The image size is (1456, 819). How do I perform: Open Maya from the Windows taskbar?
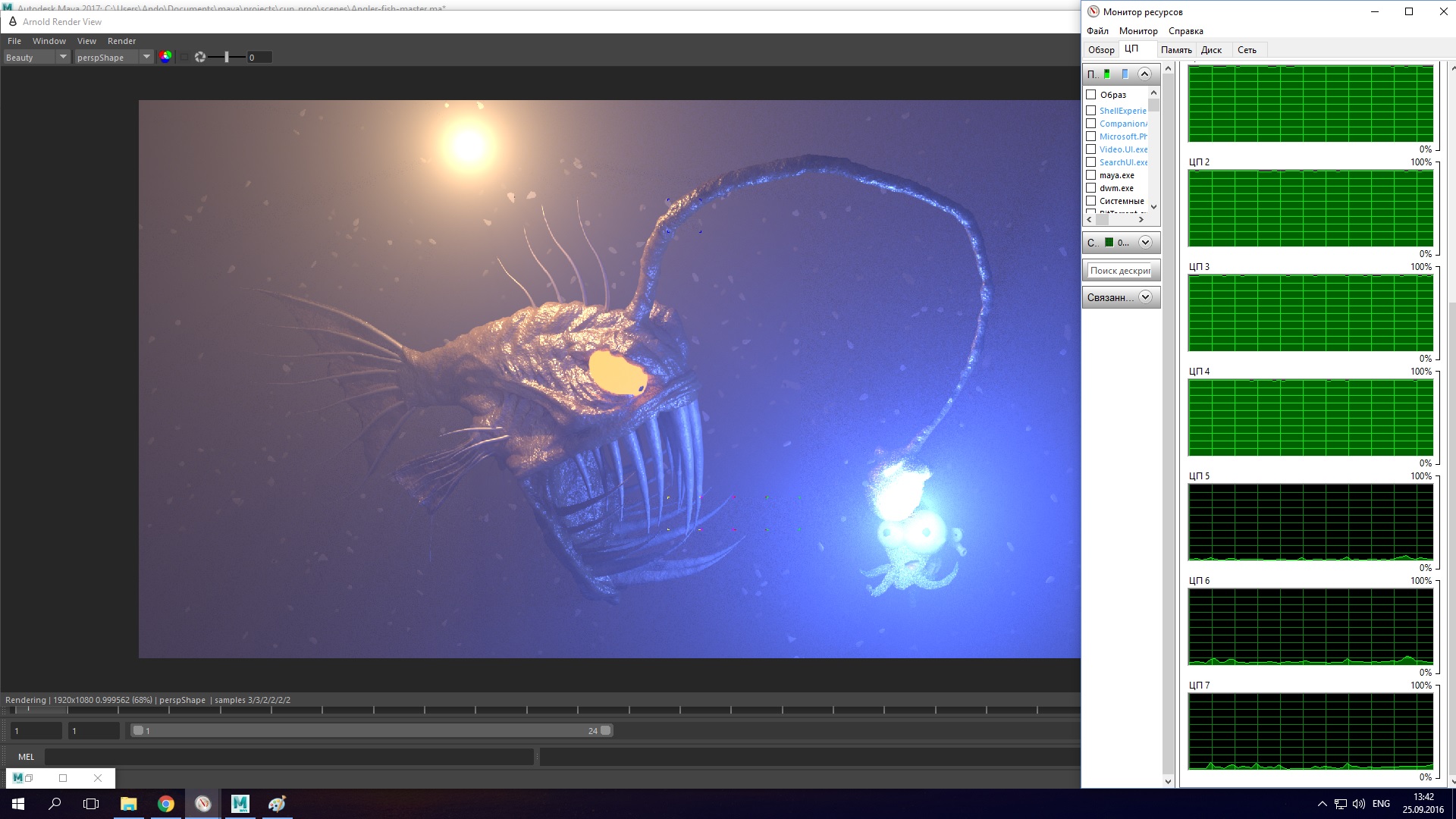pos(240,804)
